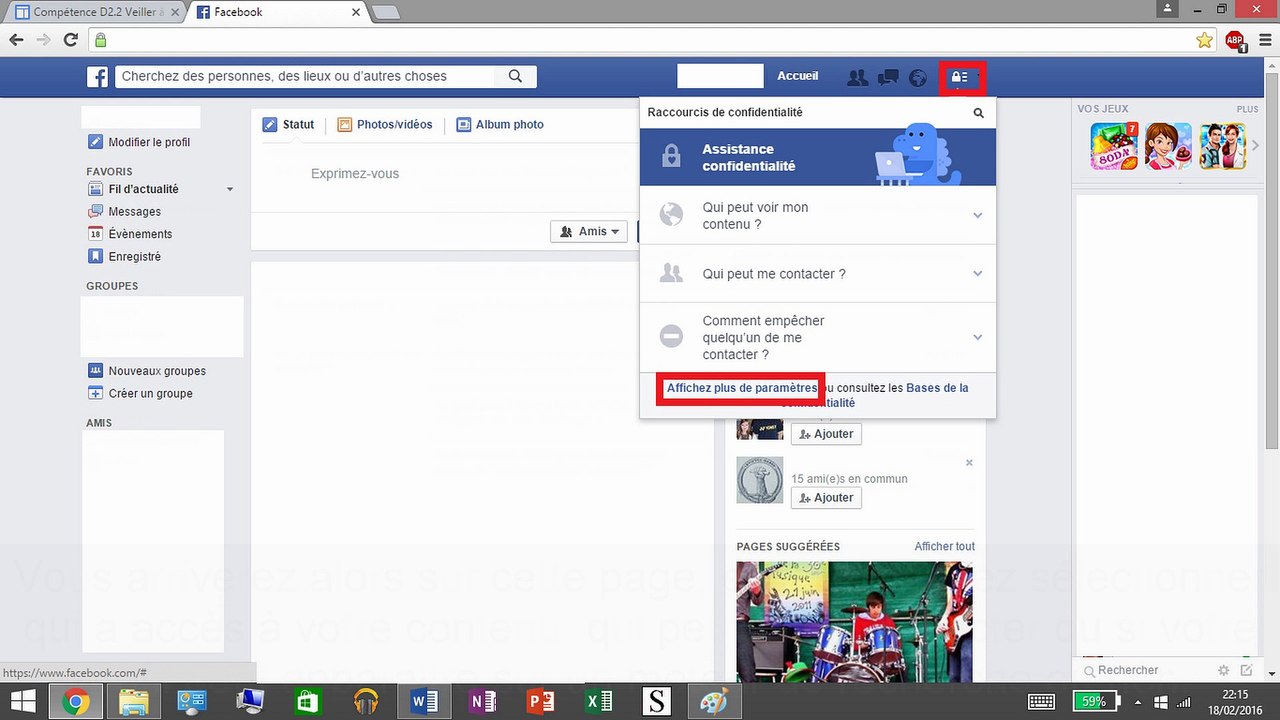The width and height of the screenshot is (1280, 720).
Task: Select the Statut composer tab
Action: [288, 125]
